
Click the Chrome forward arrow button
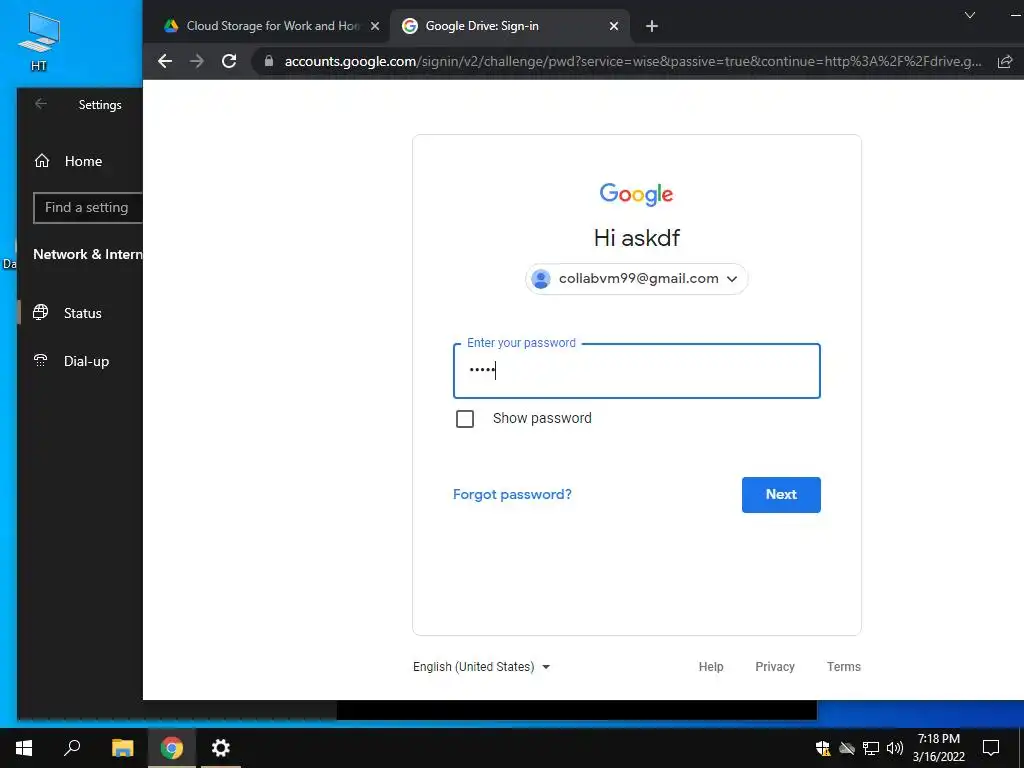(x=197, y=61)
